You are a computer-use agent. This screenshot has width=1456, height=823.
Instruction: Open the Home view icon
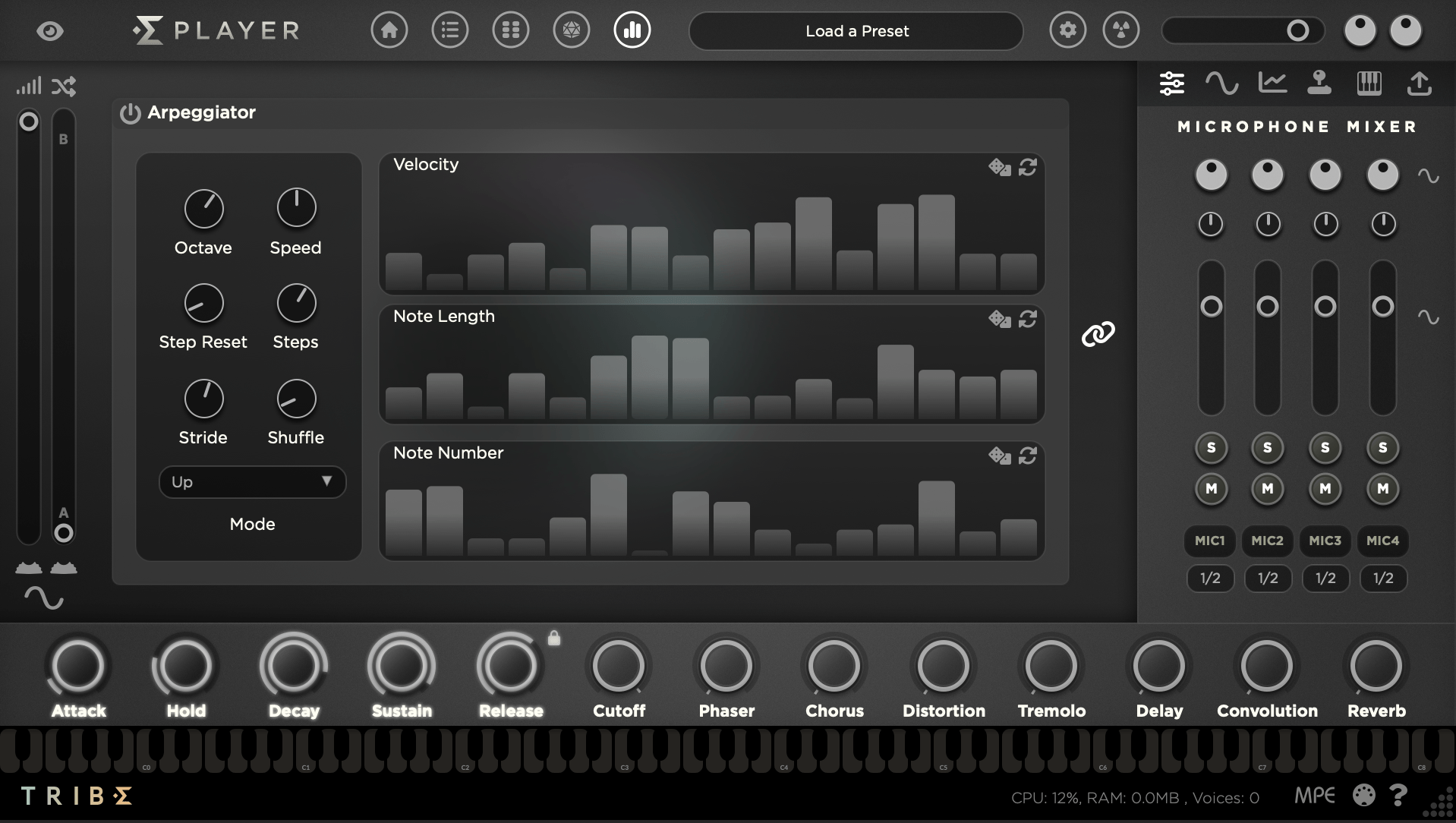[x=389, y=30]
